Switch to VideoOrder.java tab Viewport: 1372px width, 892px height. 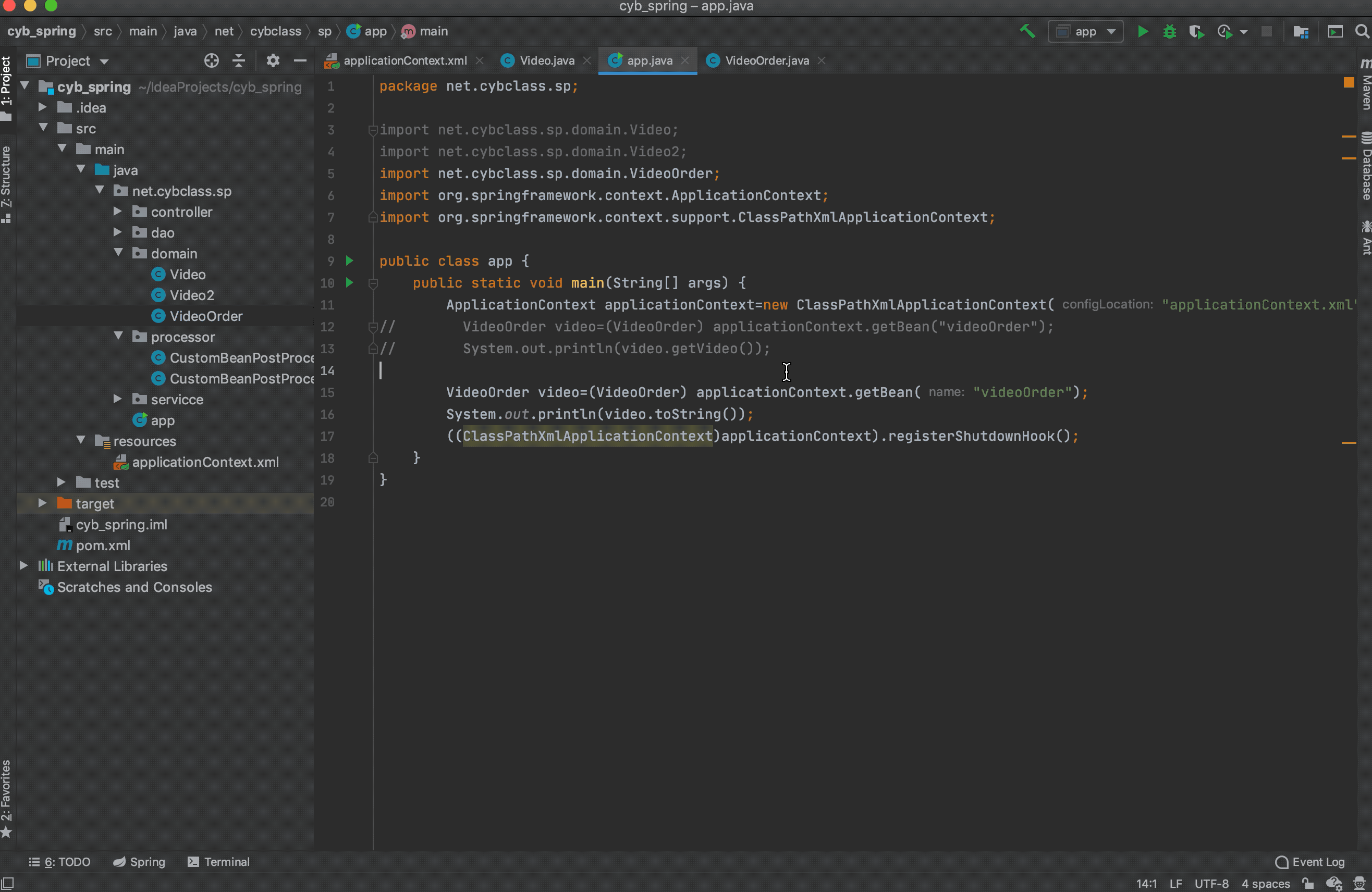click(766, 60)
